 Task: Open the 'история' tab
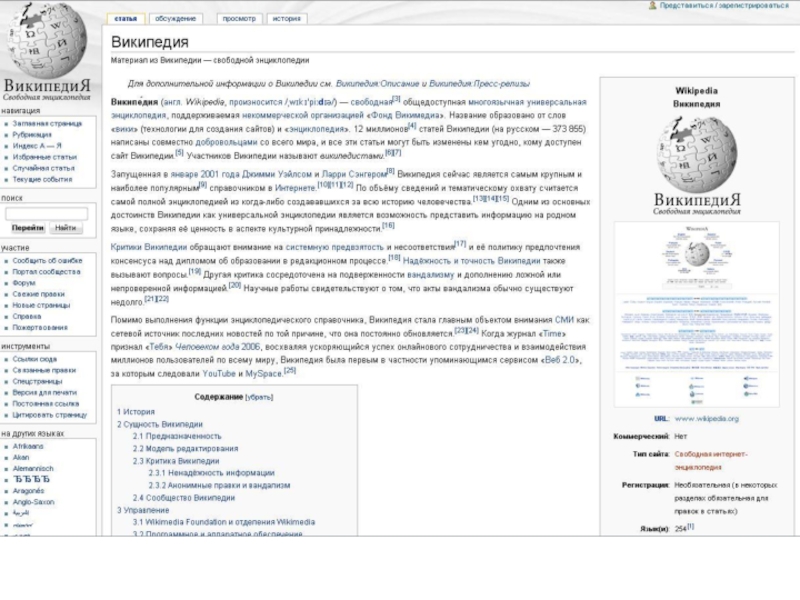pyautogui.click(x=286, y=18)
